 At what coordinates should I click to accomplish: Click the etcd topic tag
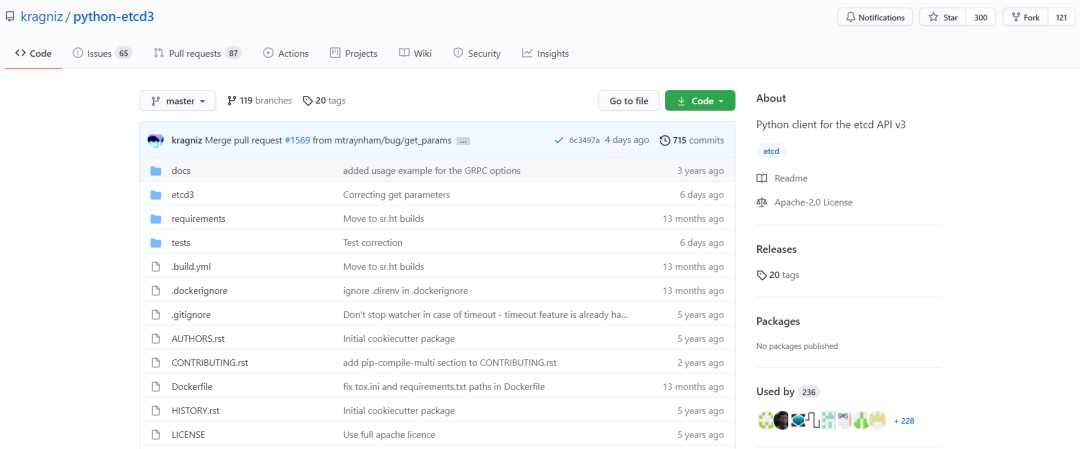coord(771,151)
